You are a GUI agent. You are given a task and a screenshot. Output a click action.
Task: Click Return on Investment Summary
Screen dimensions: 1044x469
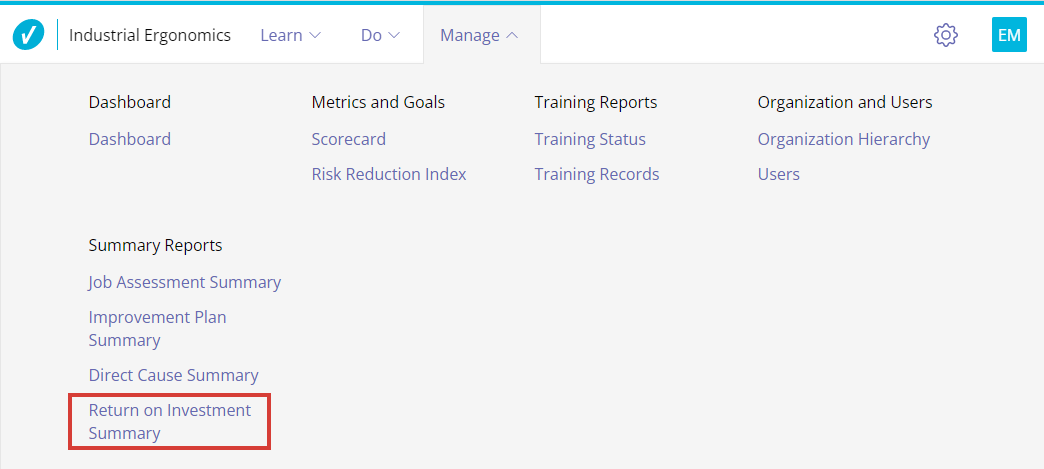tap(169, 422)
